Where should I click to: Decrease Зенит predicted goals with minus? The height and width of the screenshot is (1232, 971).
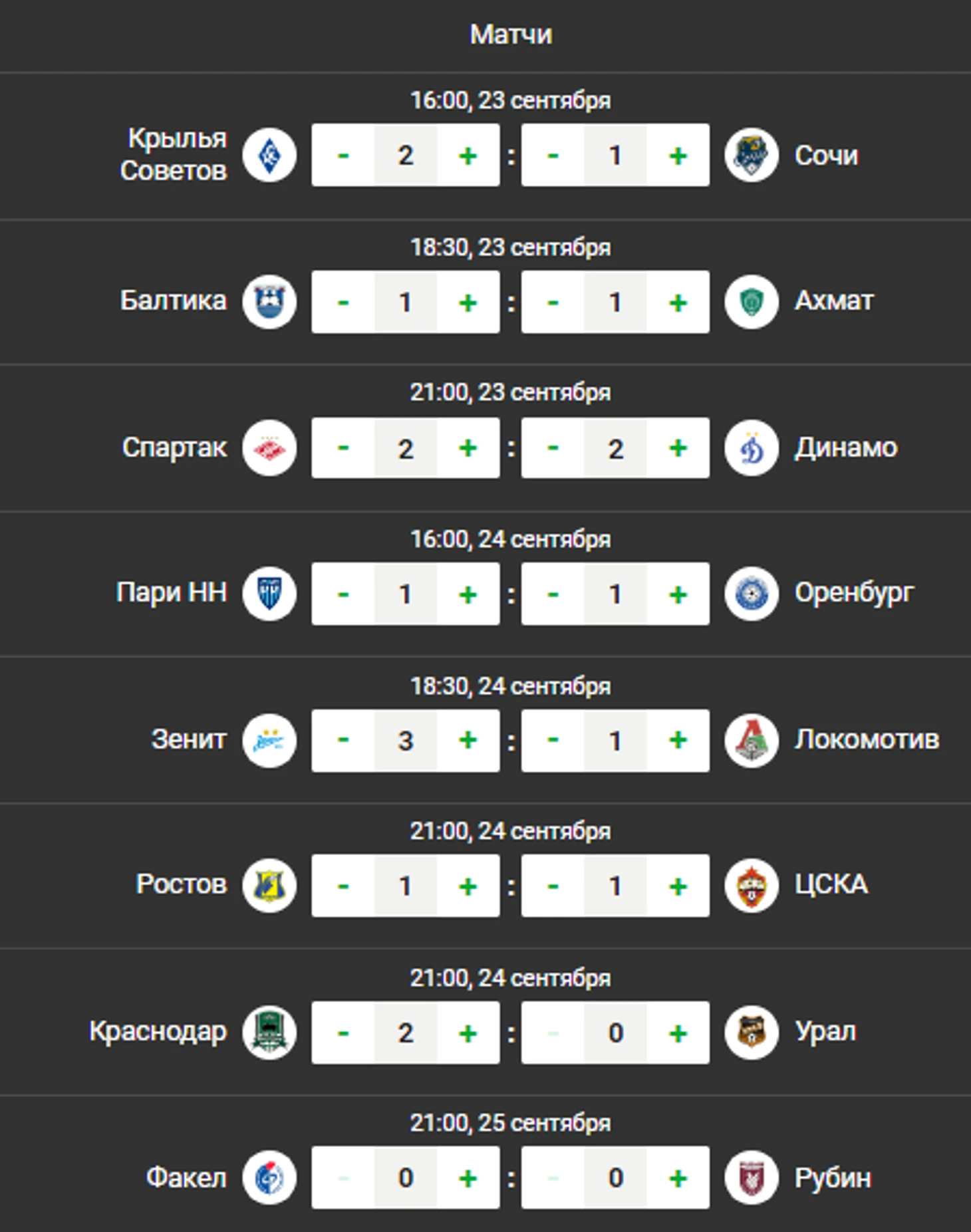pos(343,740)
